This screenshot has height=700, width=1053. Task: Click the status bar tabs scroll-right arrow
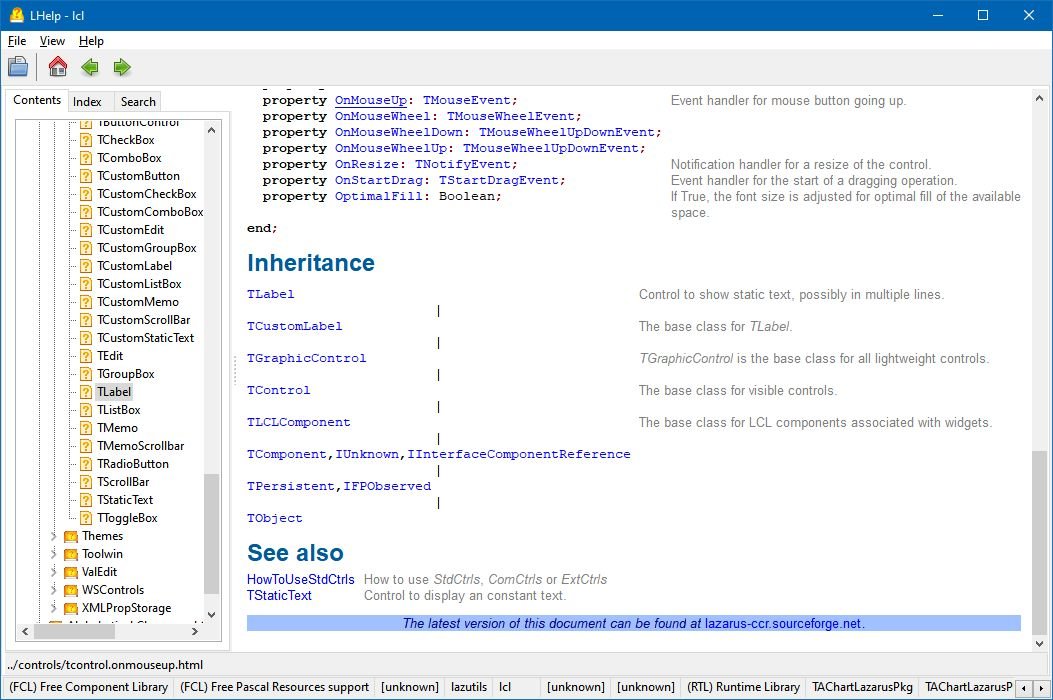click(1041, 688)
